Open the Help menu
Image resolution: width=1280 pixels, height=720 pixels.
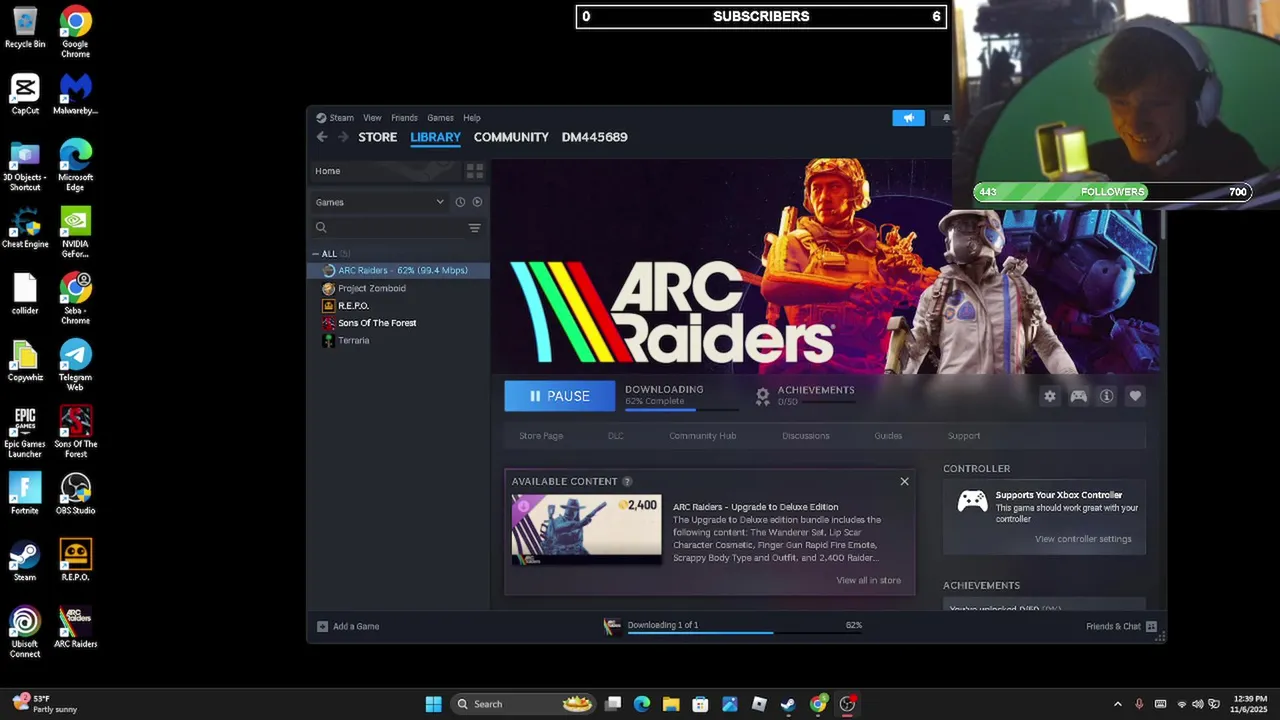point(472,118)
